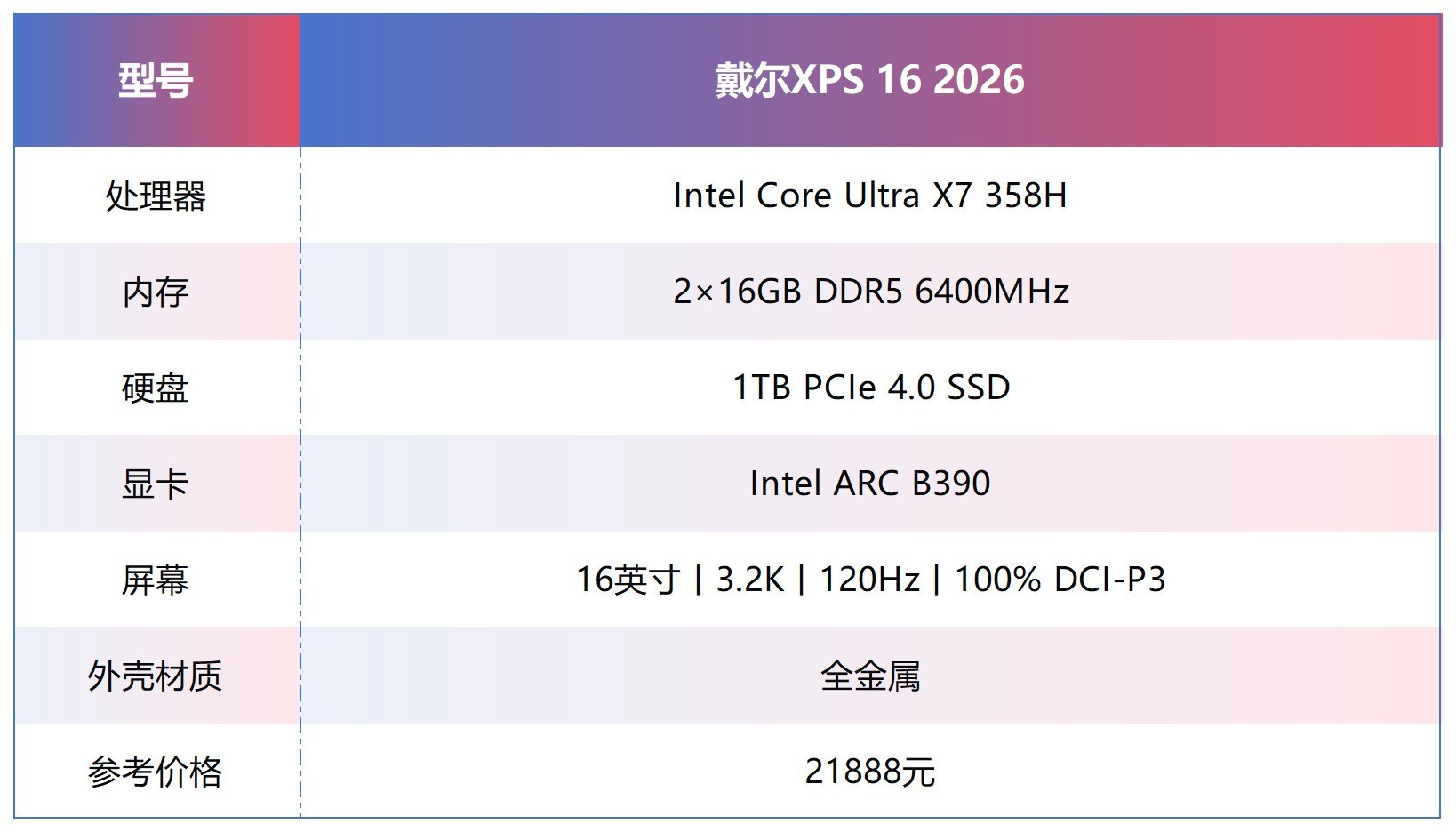This screenshot has height=832, width=1456.
Task: Select the 硬盘 row label
Action: [156, 388]
